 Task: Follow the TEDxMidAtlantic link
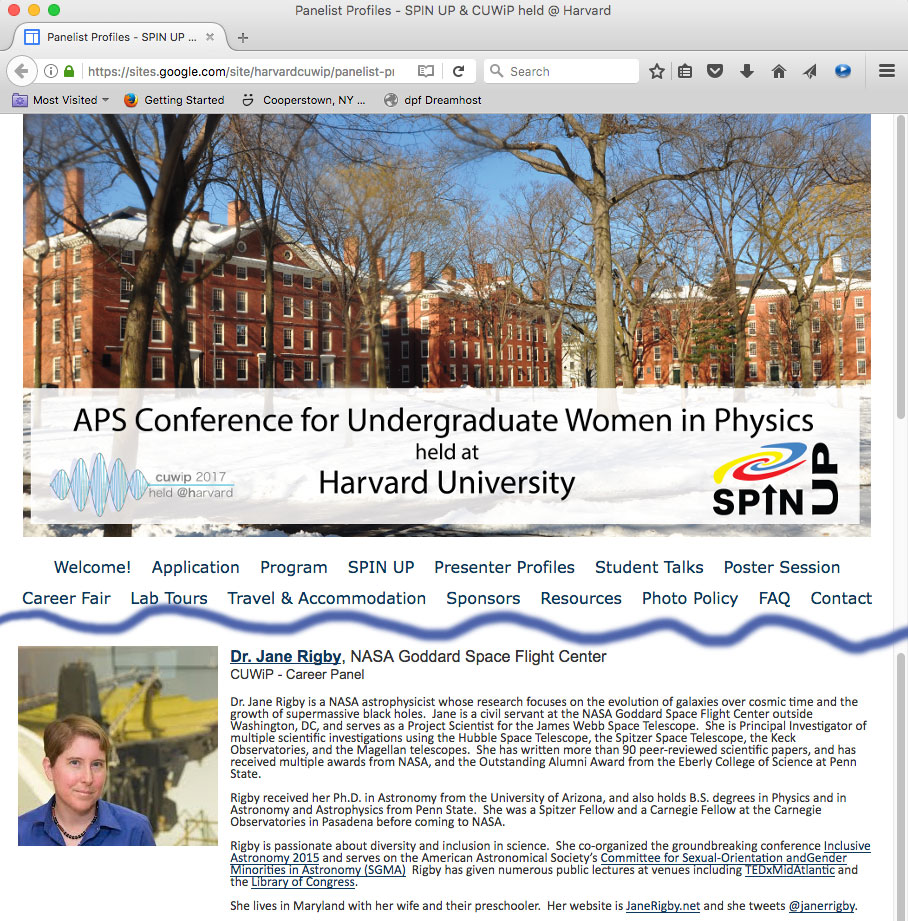pos(789,870)
